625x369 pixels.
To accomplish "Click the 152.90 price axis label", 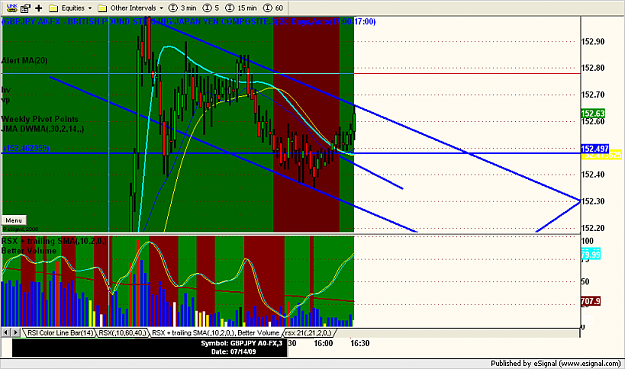I will [x=593, y=41].
